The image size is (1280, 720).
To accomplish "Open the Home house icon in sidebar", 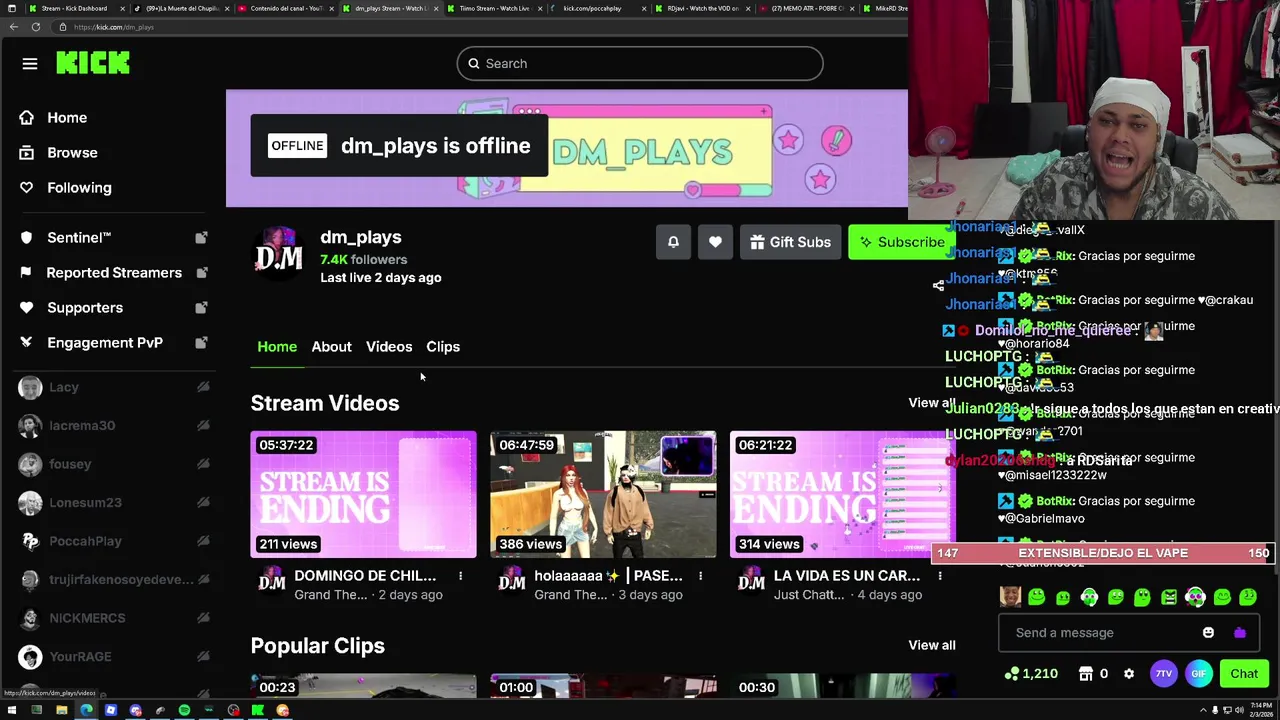I will [27, 118].
